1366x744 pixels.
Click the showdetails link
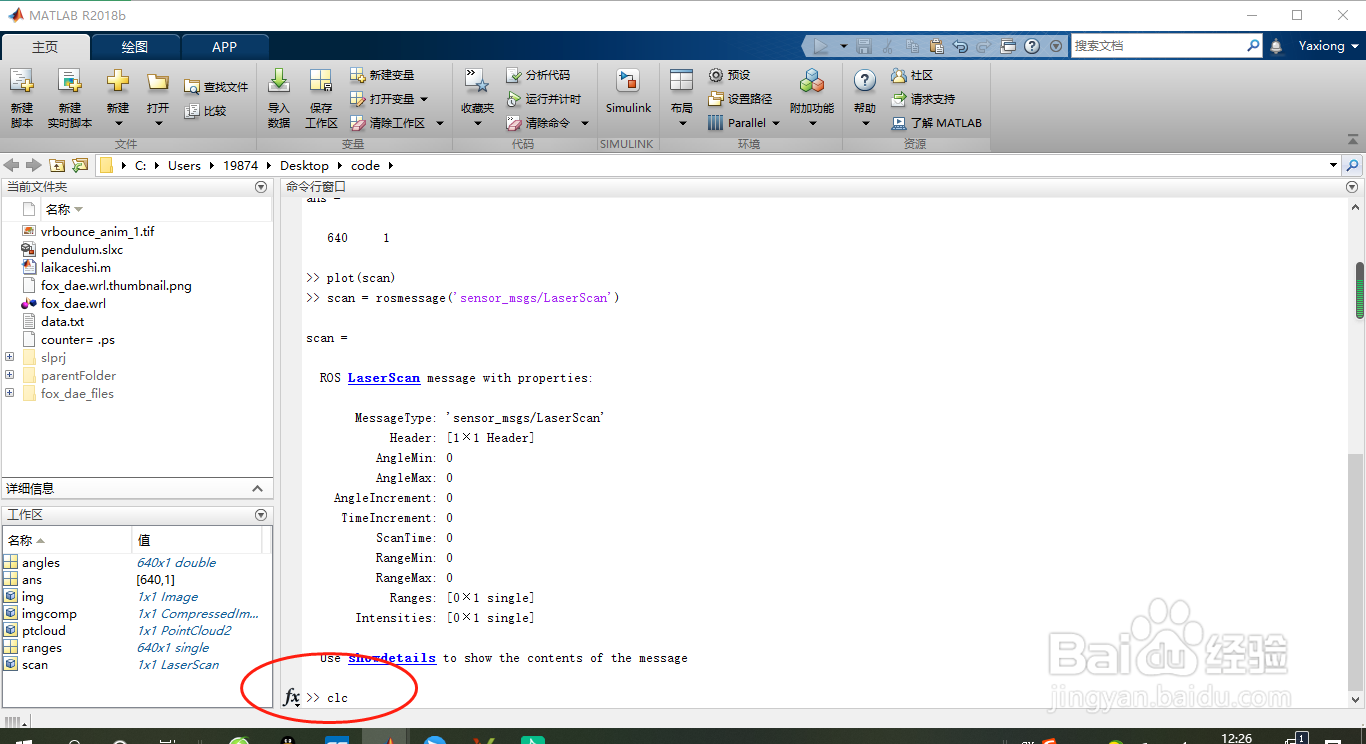coord(392,658)
